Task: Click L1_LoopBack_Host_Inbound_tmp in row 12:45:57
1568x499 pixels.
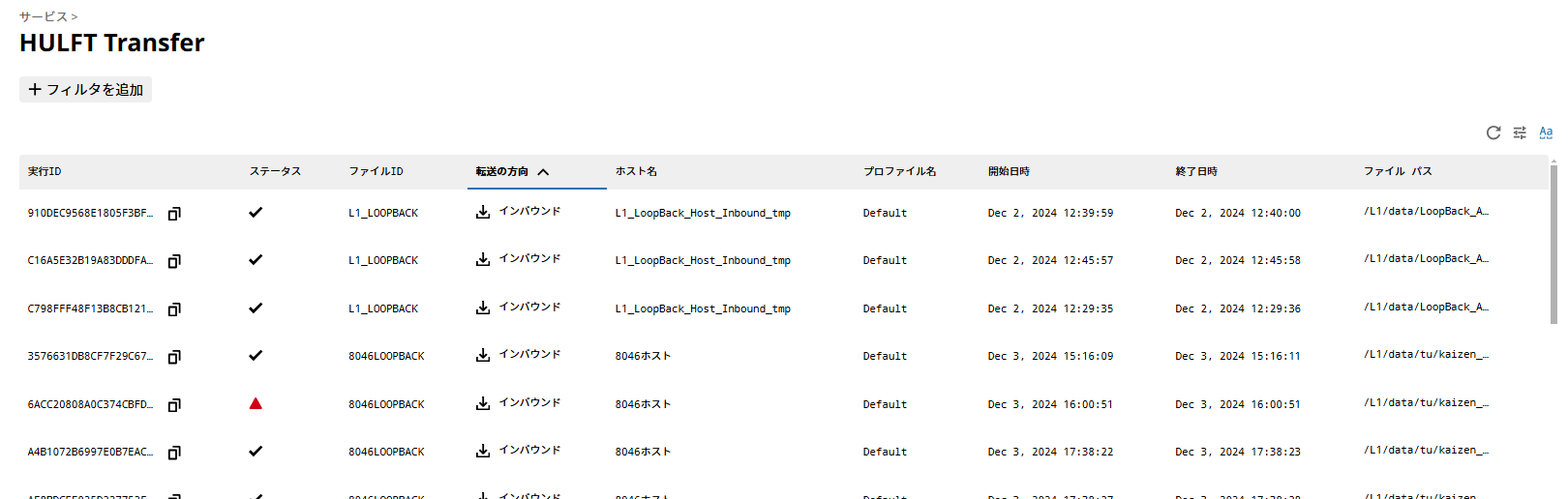Action: pos(703,260)
